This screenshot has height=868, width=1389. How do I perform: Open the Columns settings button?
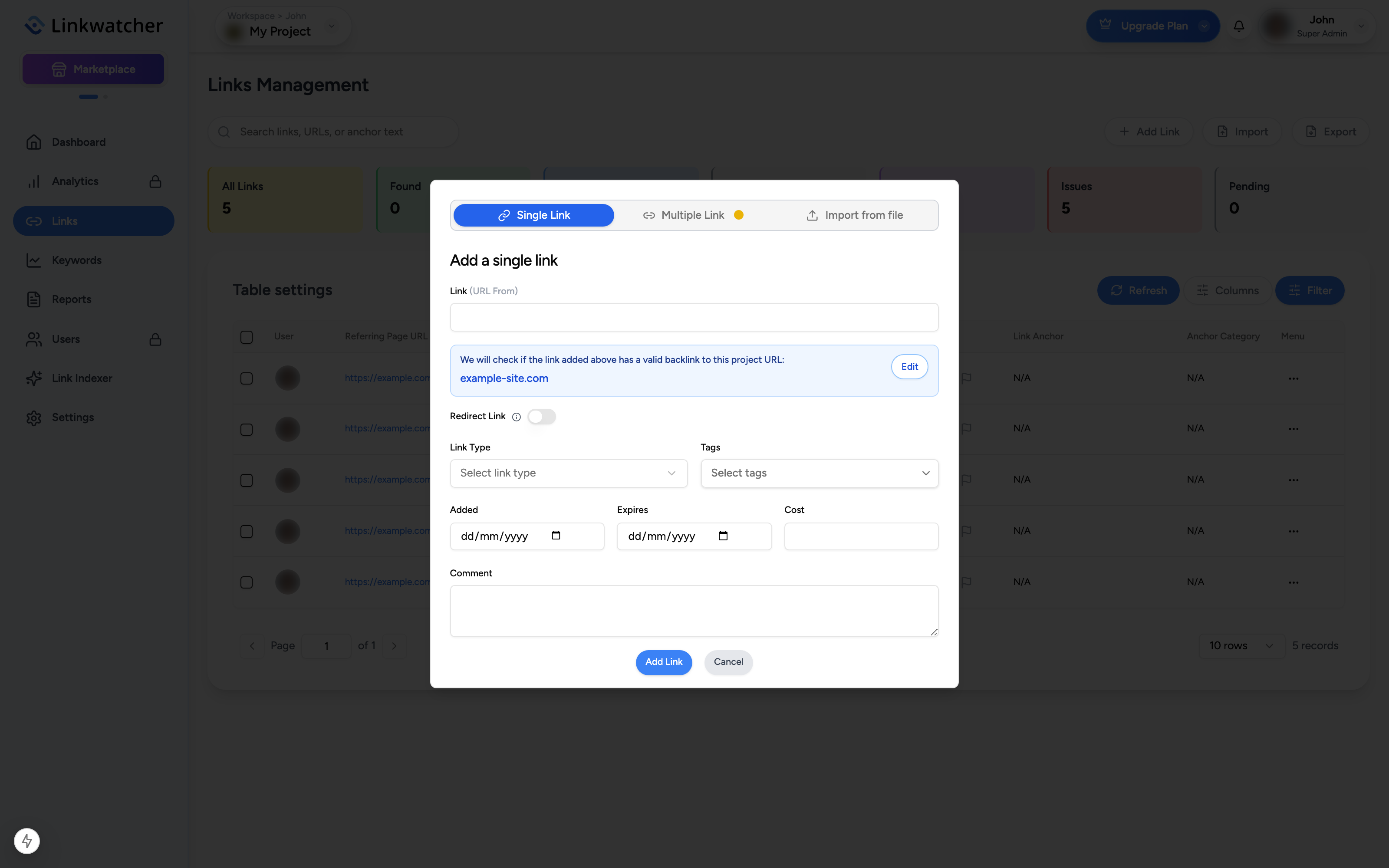(x=1227, y=290)
